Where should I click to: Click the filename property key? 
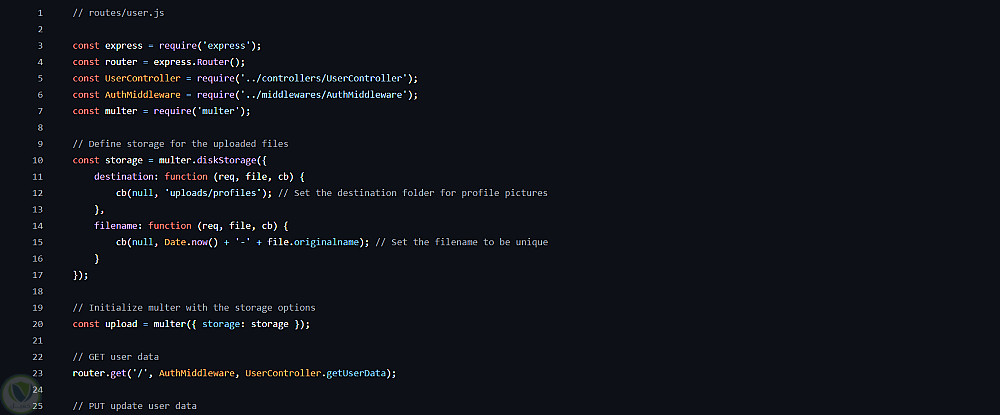(x=118, y=226)
